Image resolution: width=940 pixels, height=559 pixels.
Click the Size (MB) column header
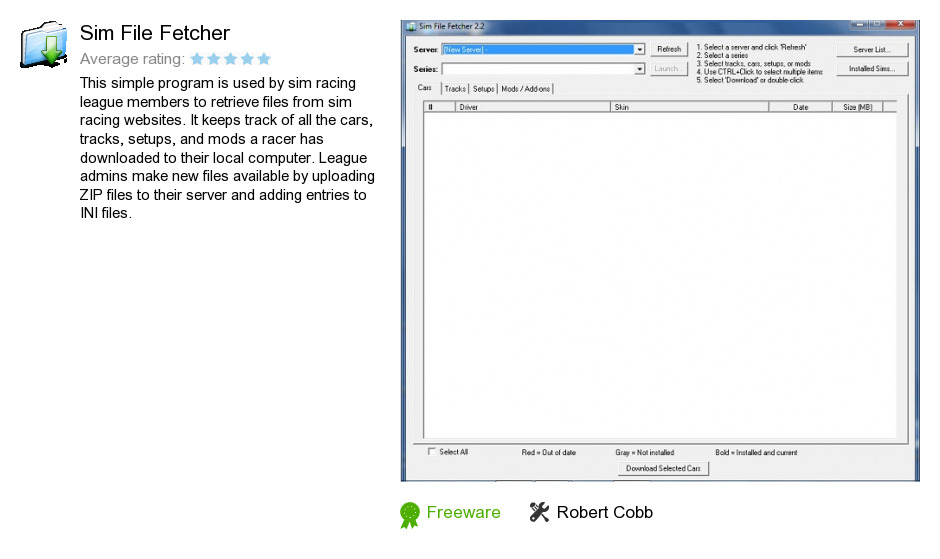pos(857,107)
